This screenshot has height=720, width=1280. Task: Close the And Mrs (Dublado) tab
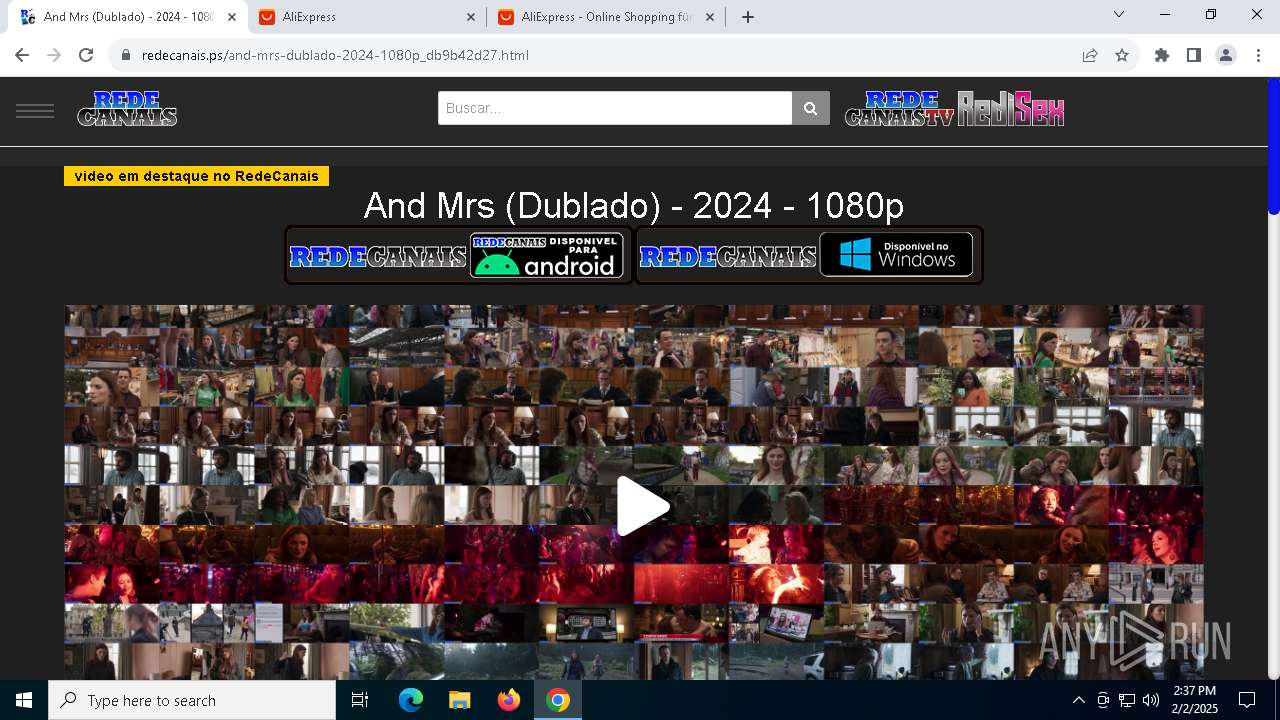tap(232, 17)
